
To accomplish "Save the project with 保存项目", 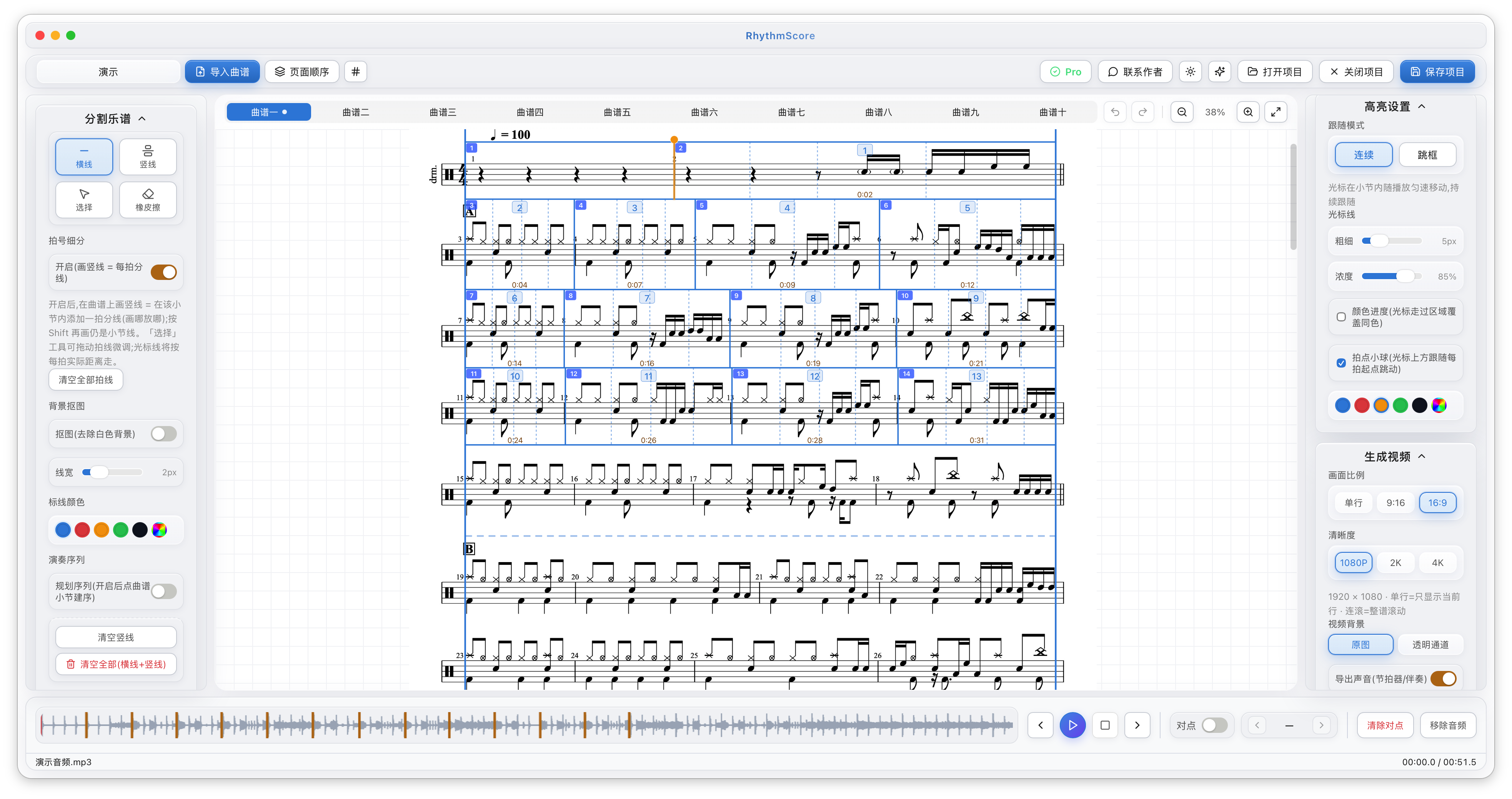I will click(x=1437, y=72).
